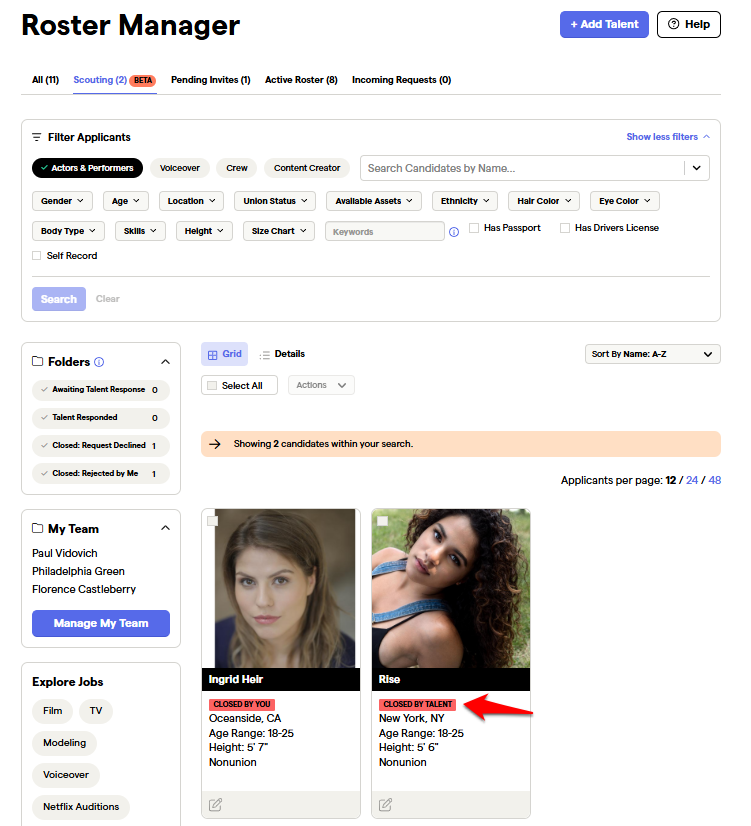Click the info icon beside Keywords field

coord(454,232)
